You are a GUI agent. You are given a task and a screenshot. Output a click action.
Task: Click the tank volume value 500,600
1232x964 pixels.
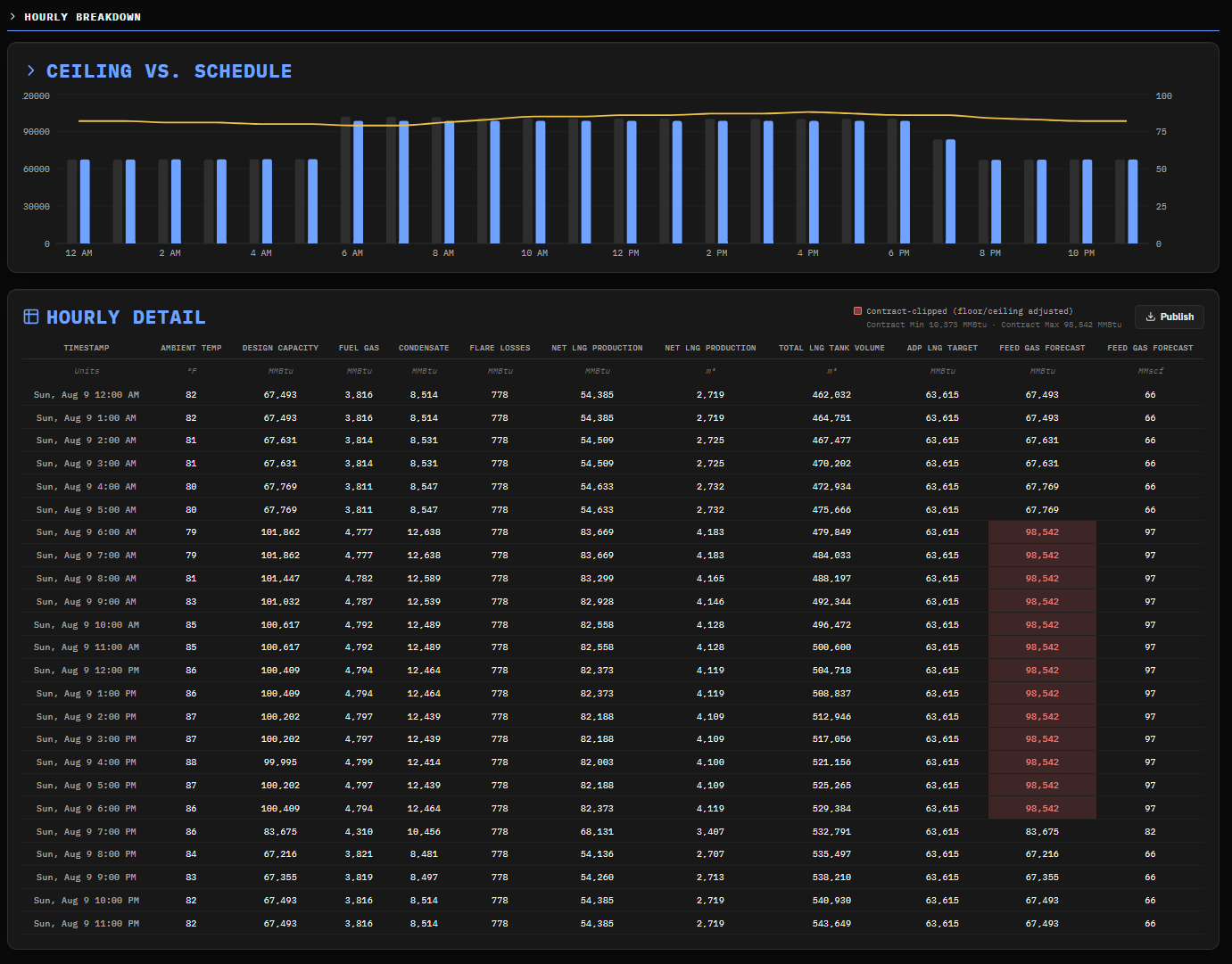click(x=831, y=647)
